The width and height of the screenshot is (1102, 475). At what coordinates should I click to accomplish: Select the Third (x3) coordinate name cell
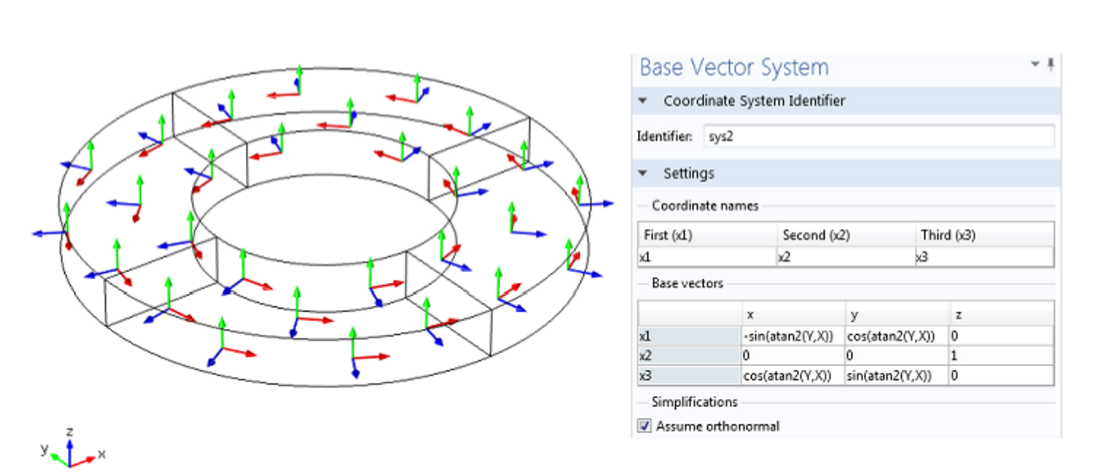point(983,257)
